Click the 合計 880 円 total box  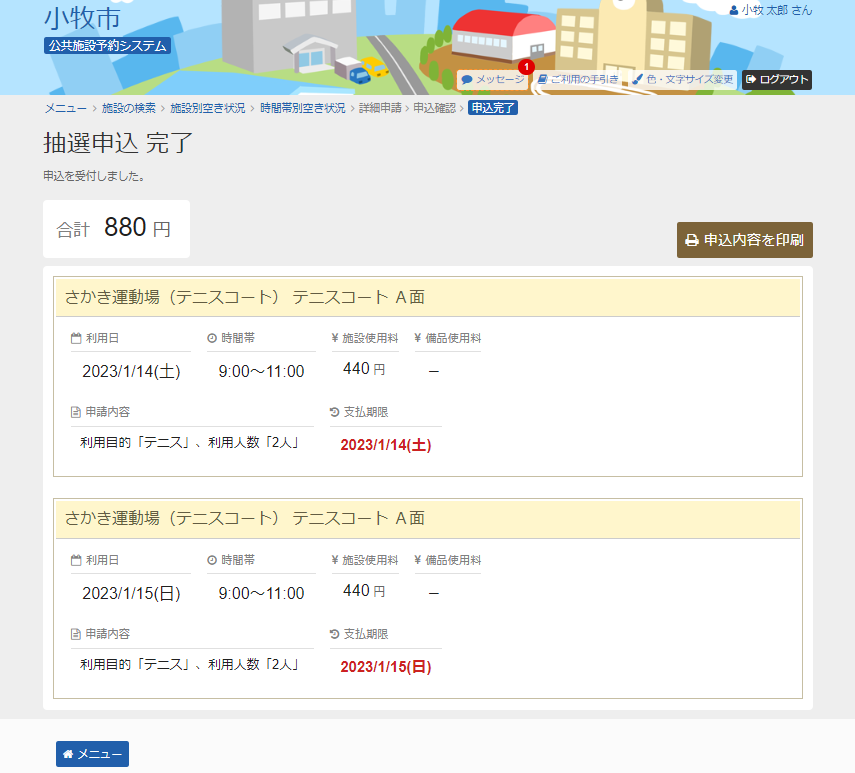(116, 229)
